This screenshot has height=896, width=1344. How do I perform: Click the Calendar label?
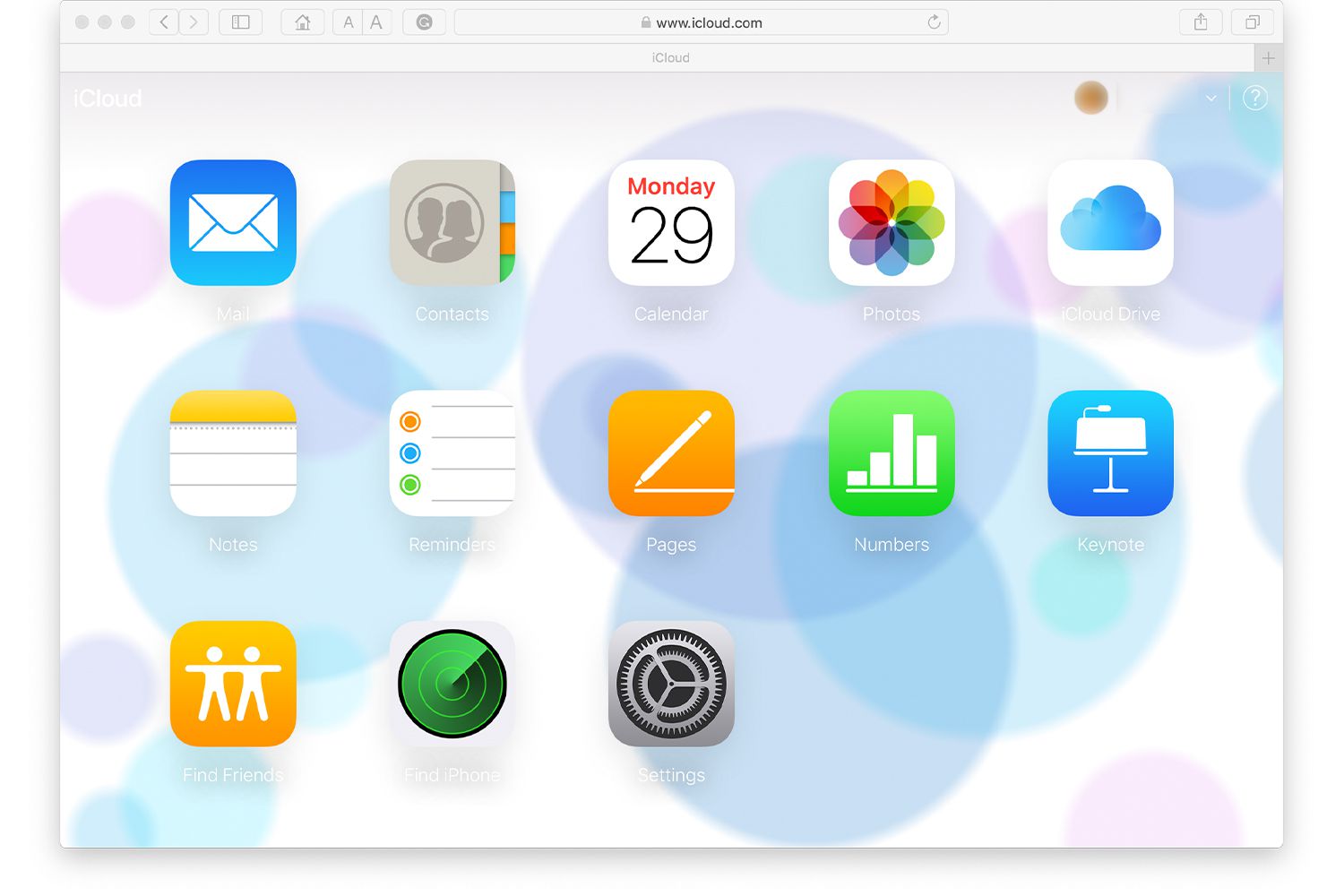671,314
